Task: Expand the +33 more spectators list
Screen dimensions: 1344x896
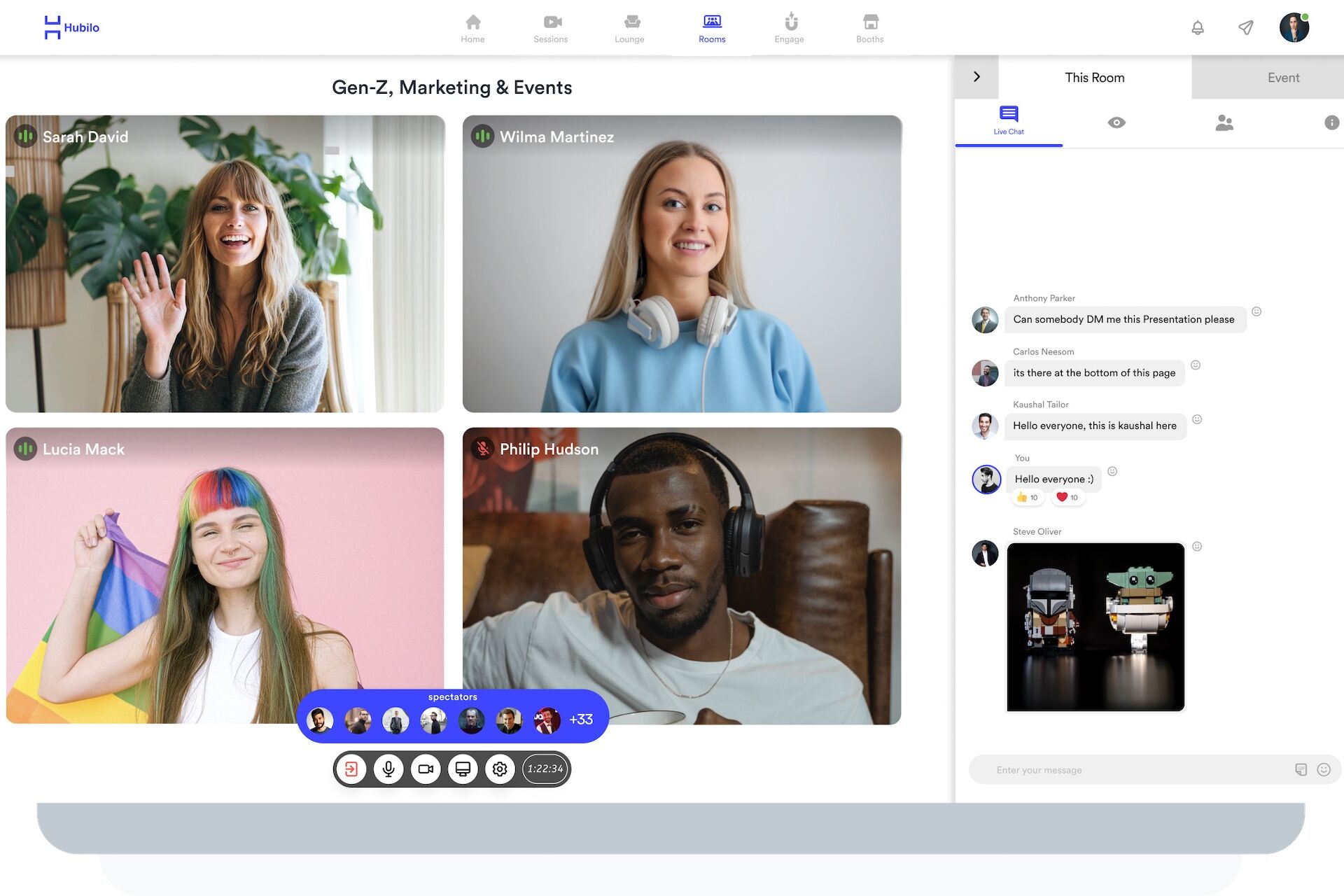Action: tap(581, 720)
